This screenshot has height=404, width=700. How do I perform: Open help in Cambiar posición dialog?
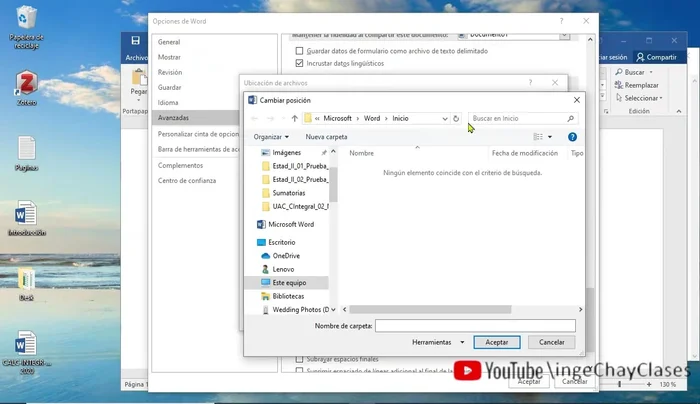(572, 137)
